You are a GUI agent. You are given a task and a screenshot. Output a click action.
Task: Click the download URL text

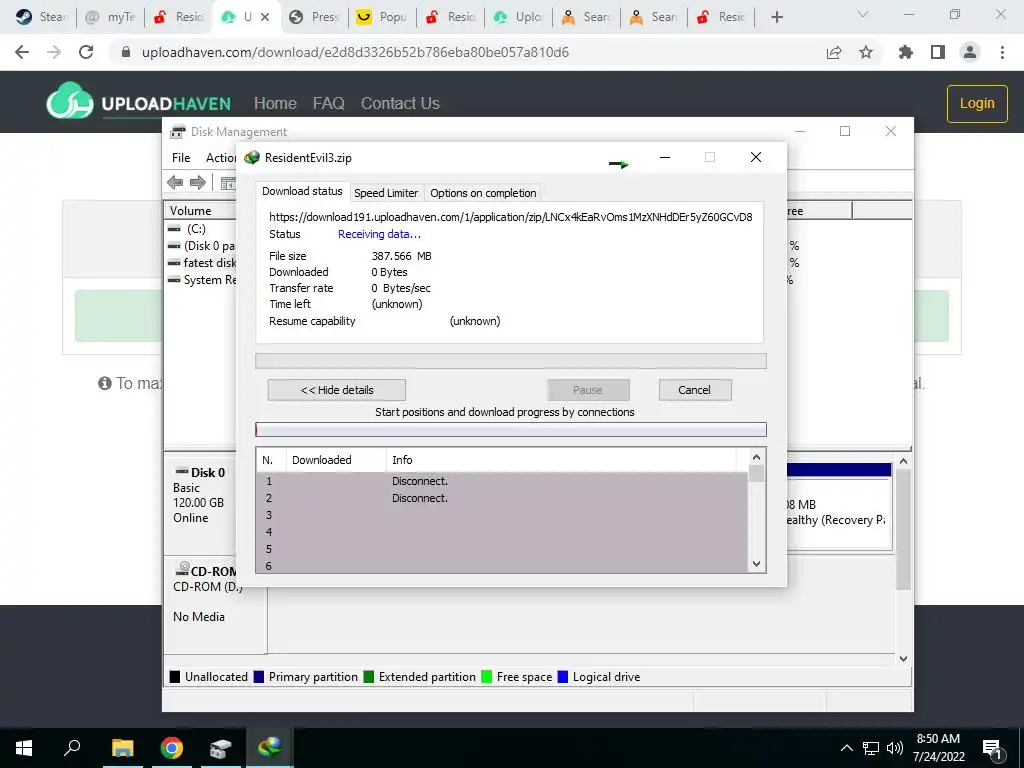[511, 217]
